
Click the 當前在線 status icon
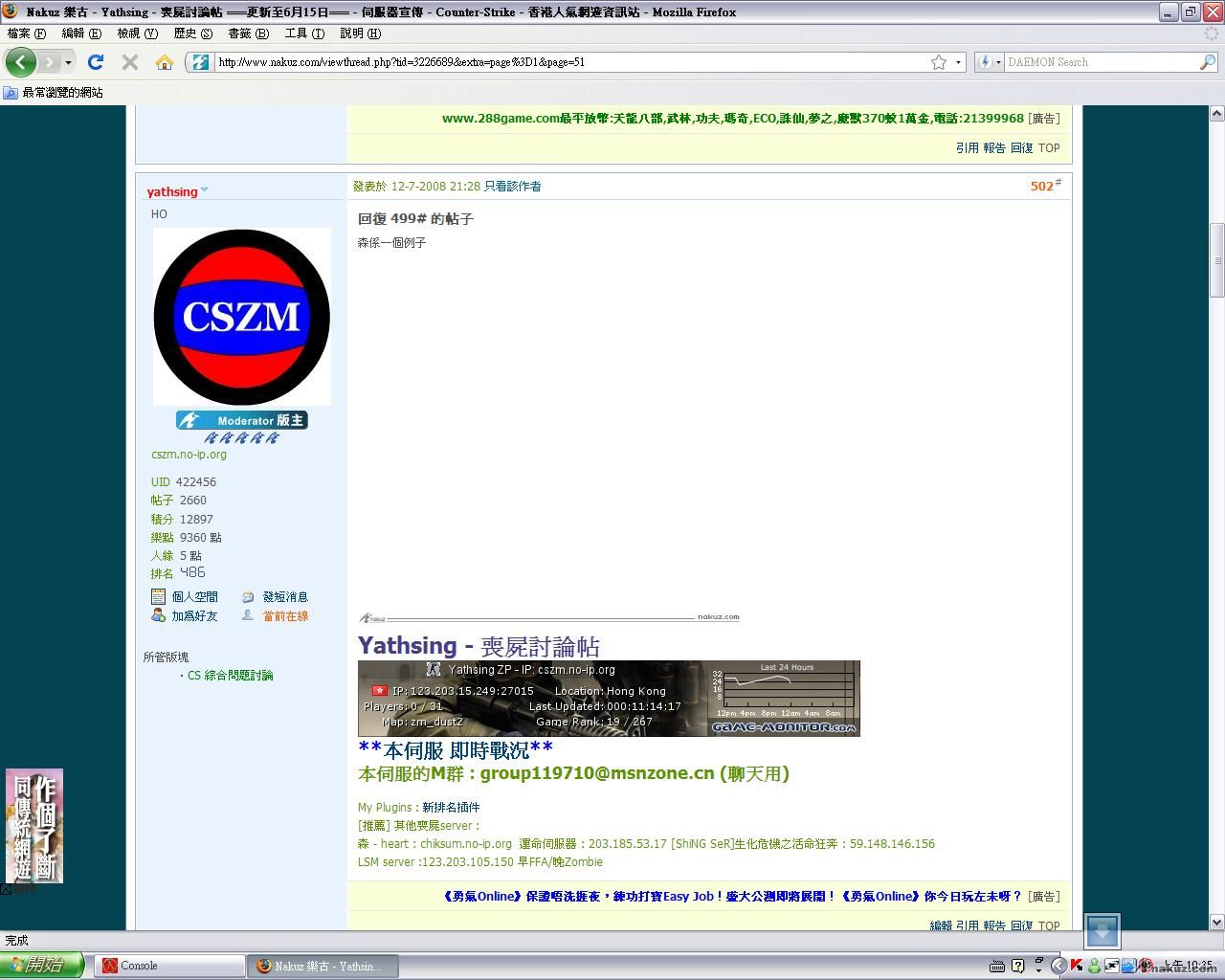click(x=248, y=615)
